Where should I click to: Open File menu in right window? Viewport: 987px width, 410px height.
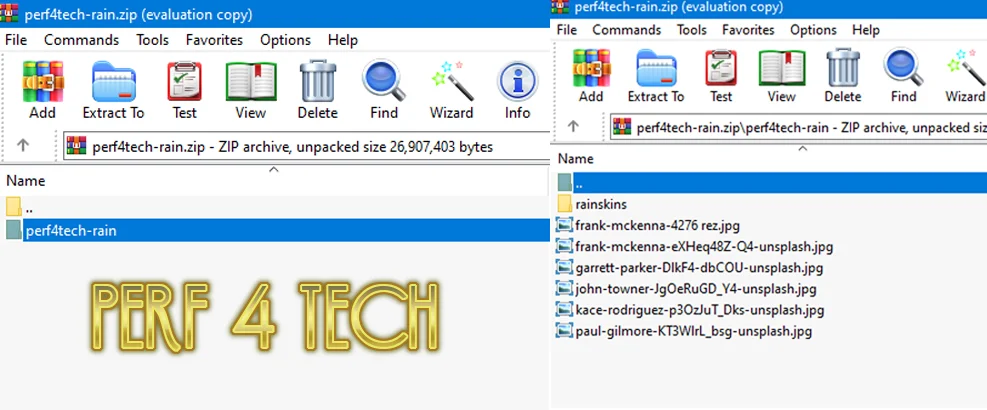567,30
